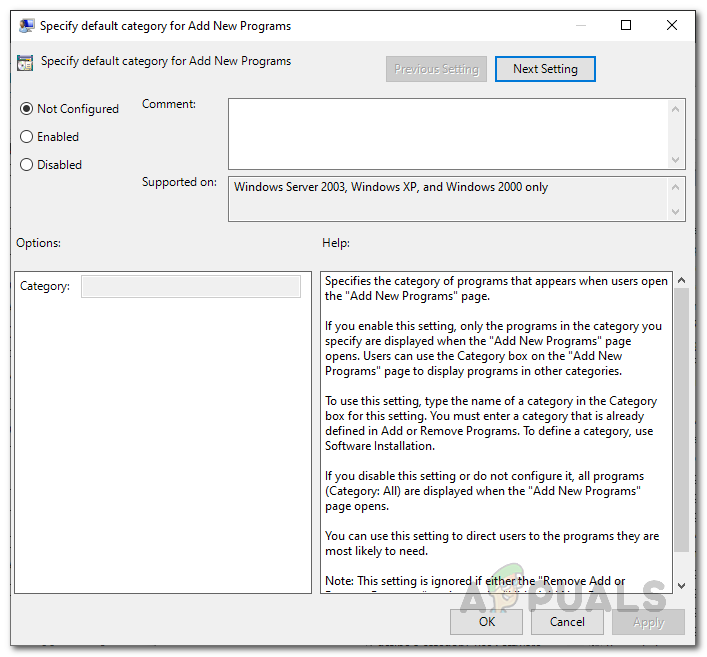Click the 'Options:' label
Viewport: 707px width, 657px height.
coord(38,243)
